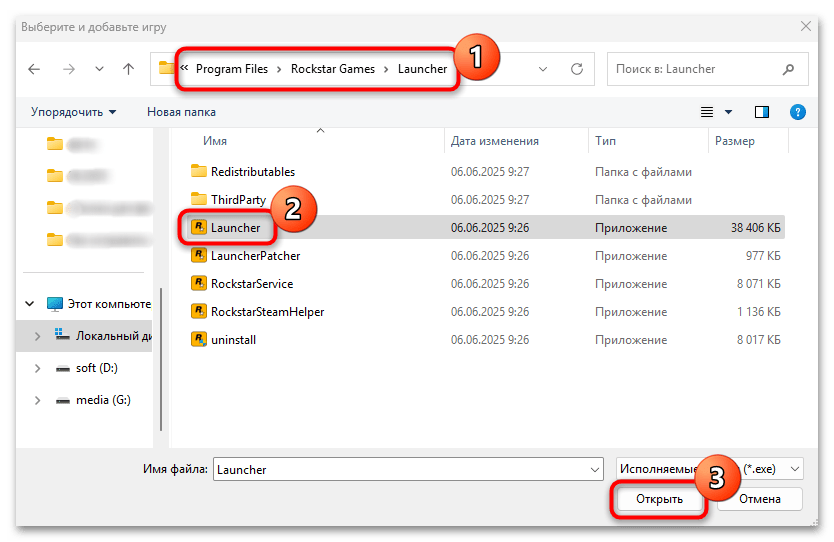Sort by Тип column header
This screenshot has width=834, height=542.
tap(605, 141)
